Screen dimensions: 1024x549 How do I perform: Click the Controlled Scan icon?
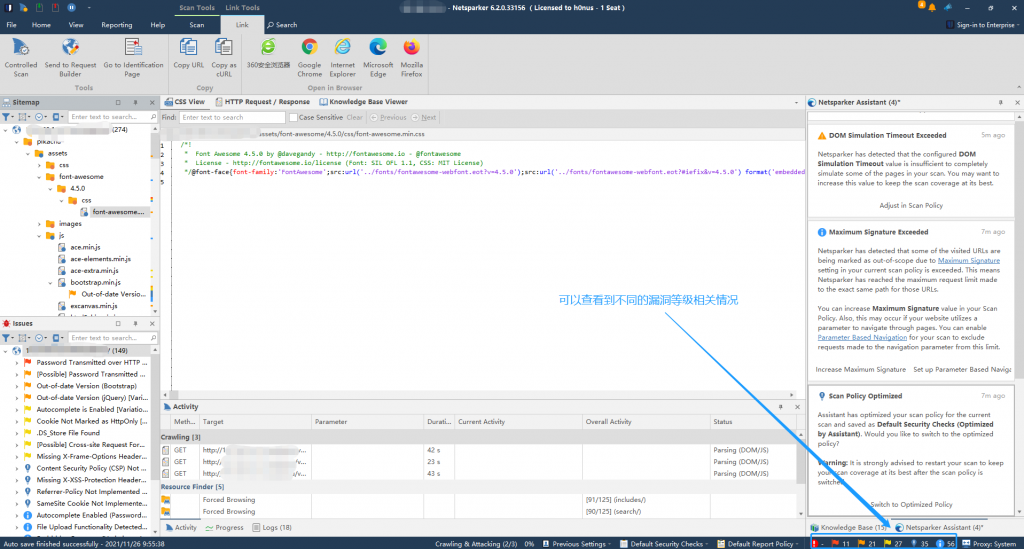tap(21, 48)
